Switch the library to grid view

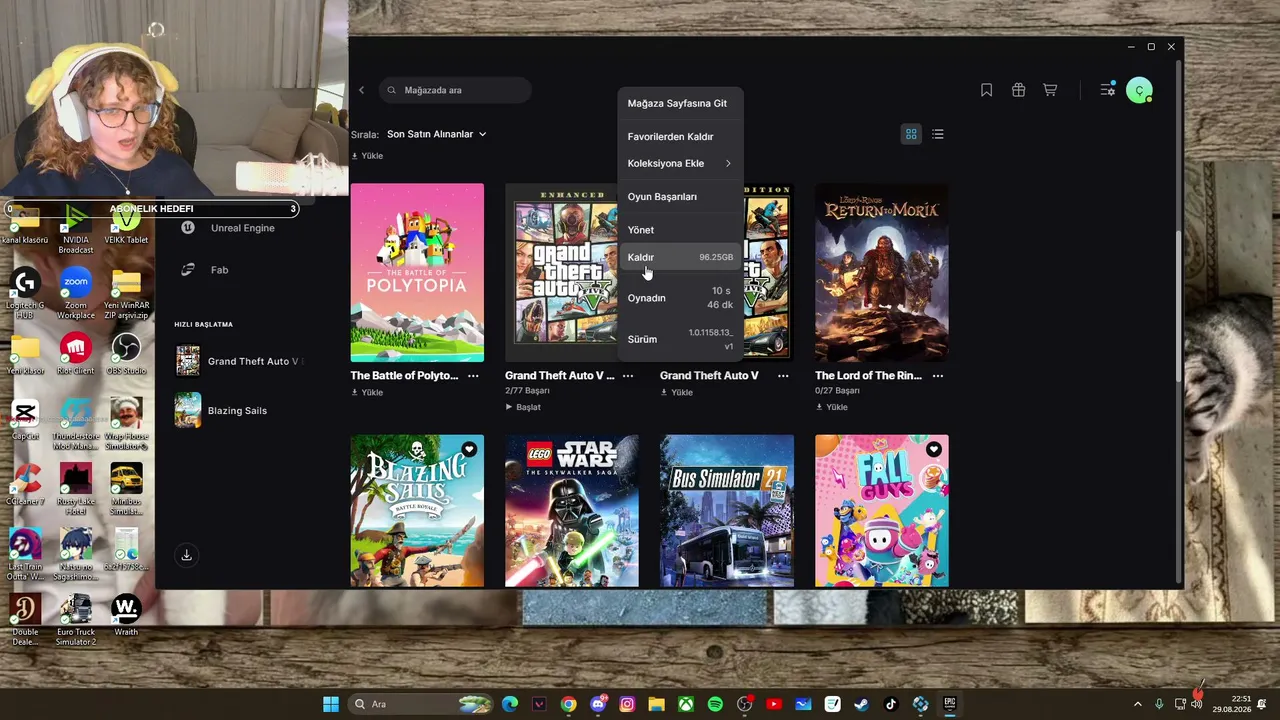[911, 134]
